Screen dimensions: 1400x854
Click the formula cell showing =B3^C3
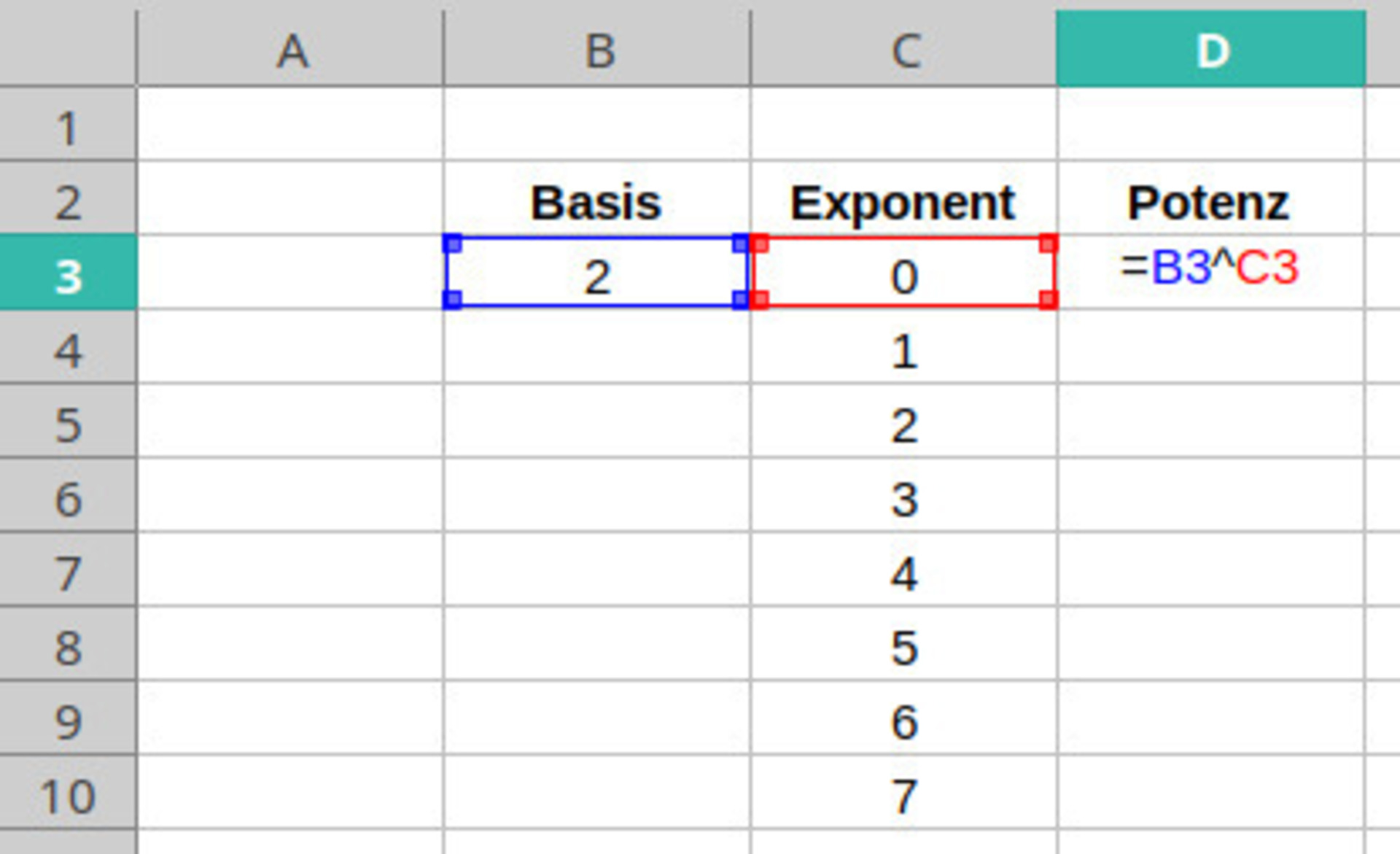coord(1210,268)
